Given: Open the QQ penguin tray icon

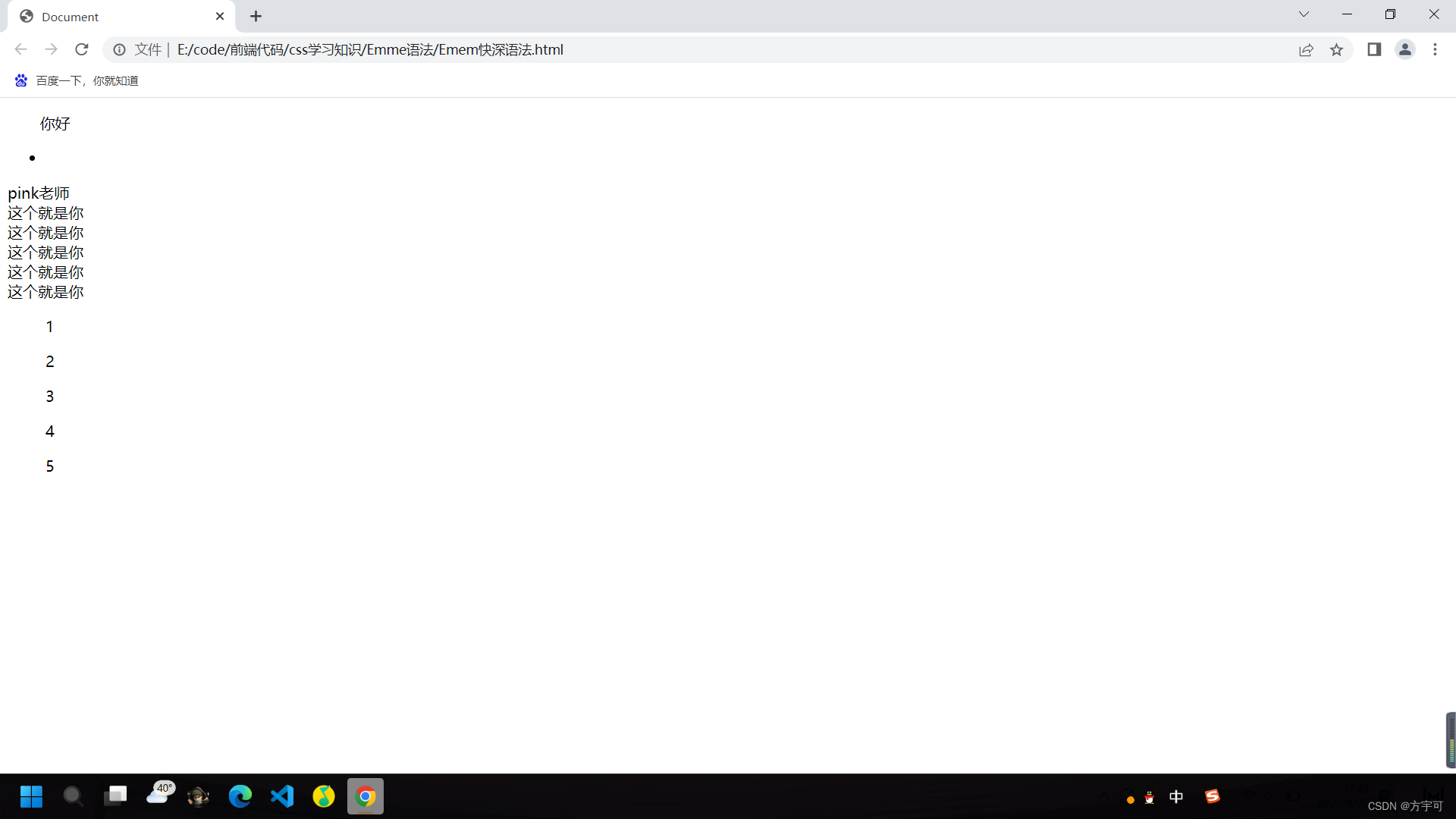Looking at the screenshot, I should 1150,797.
